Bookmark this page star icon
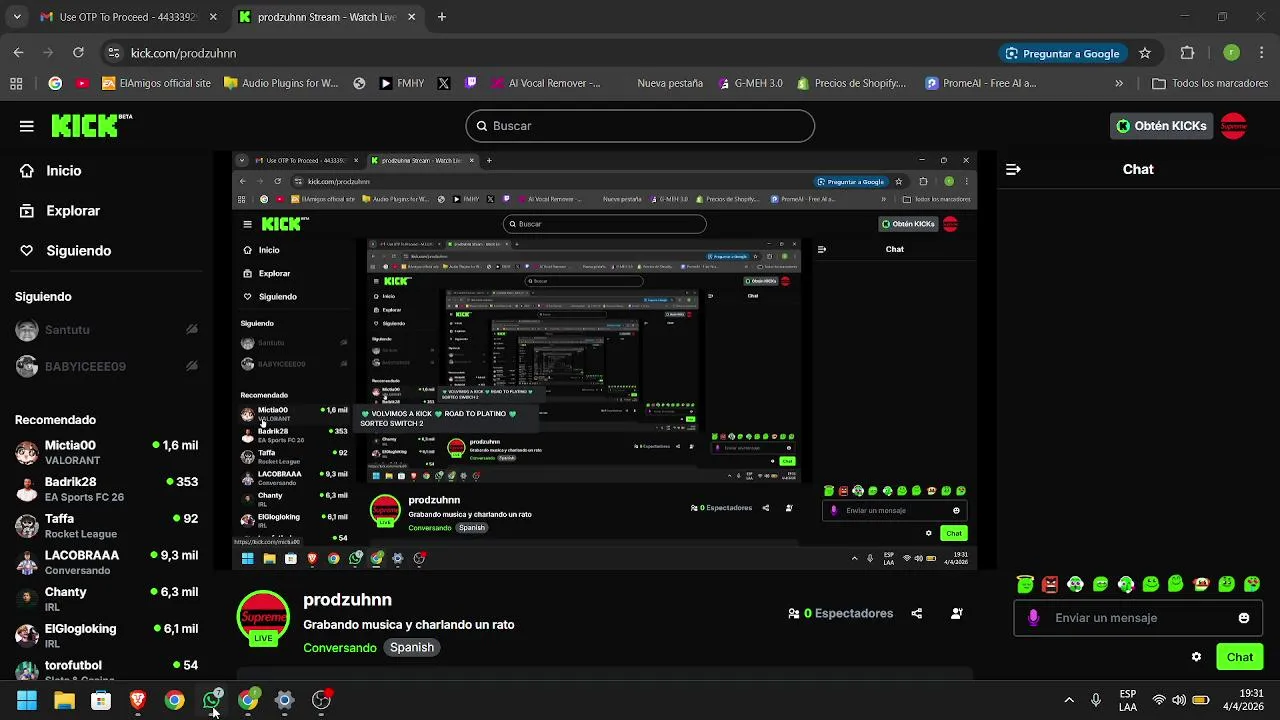 tap(1145, 53)
